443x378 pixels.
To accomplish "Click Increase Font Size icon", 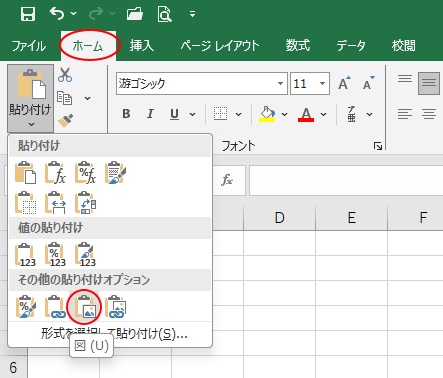I will coord(344,83).
